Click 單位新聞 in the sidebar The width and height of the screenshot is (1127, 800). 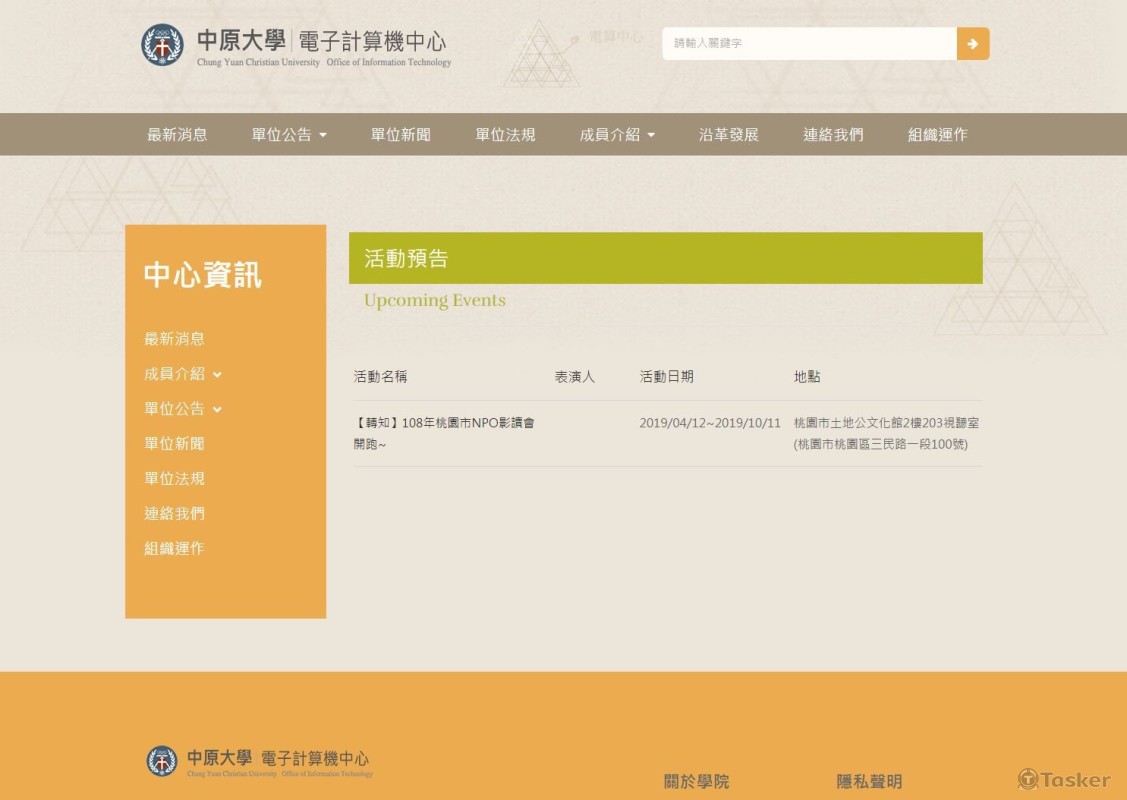pos(172,443)
